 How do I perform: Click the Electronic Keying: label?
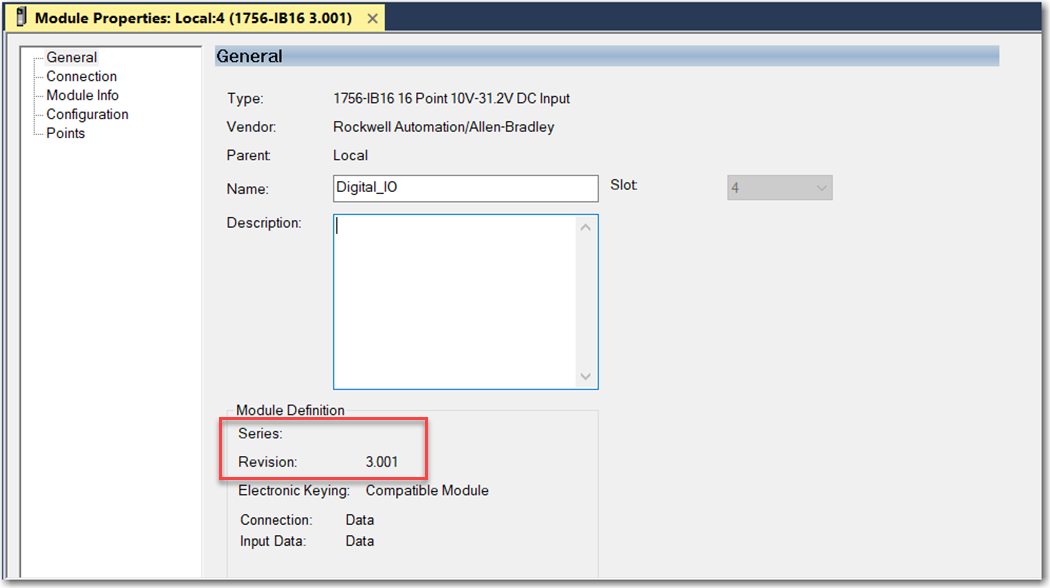[294, 491]
